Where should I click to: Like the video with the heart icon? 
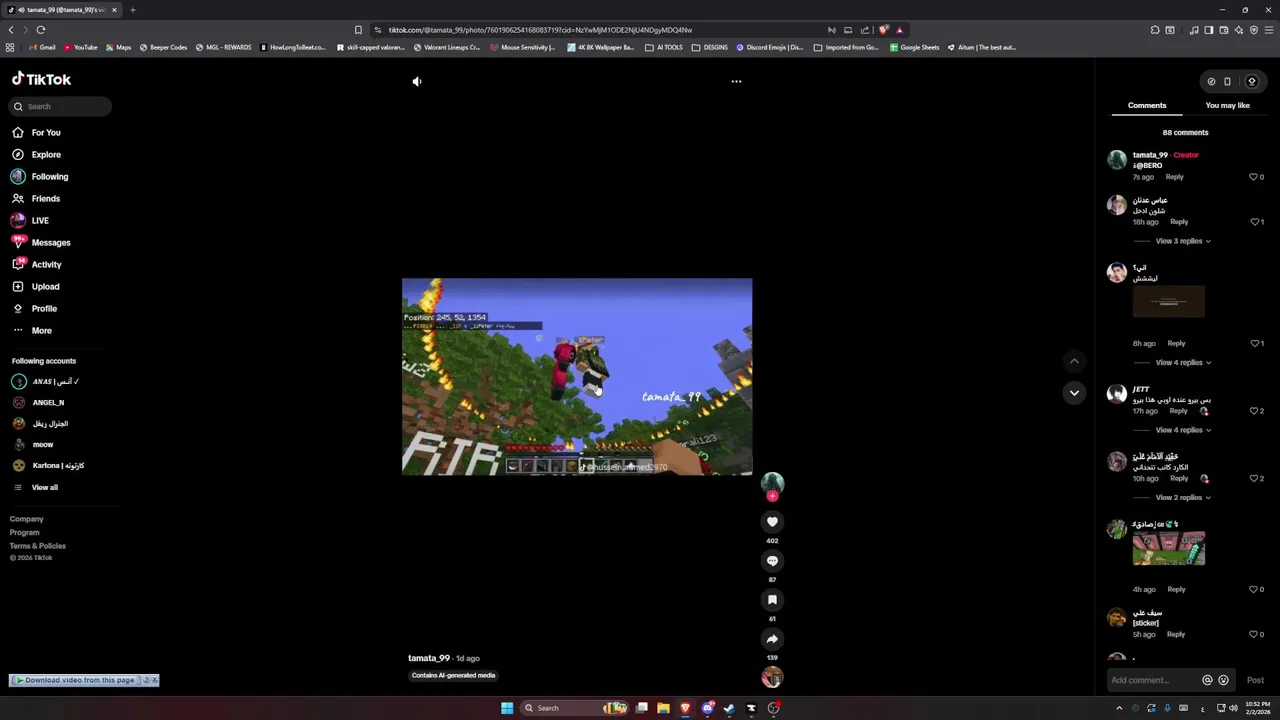click(772, 521)
